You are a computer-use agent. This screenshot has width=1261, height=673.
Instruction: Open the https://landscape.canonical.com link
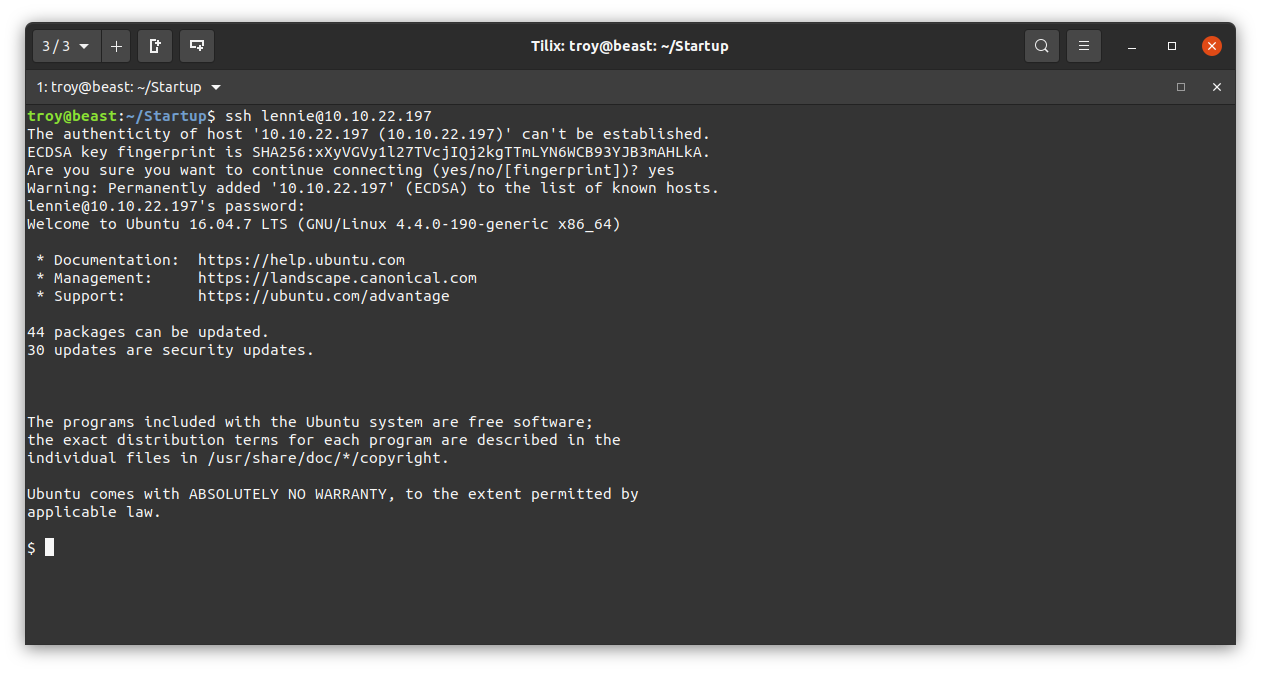[x=337, y=278]
